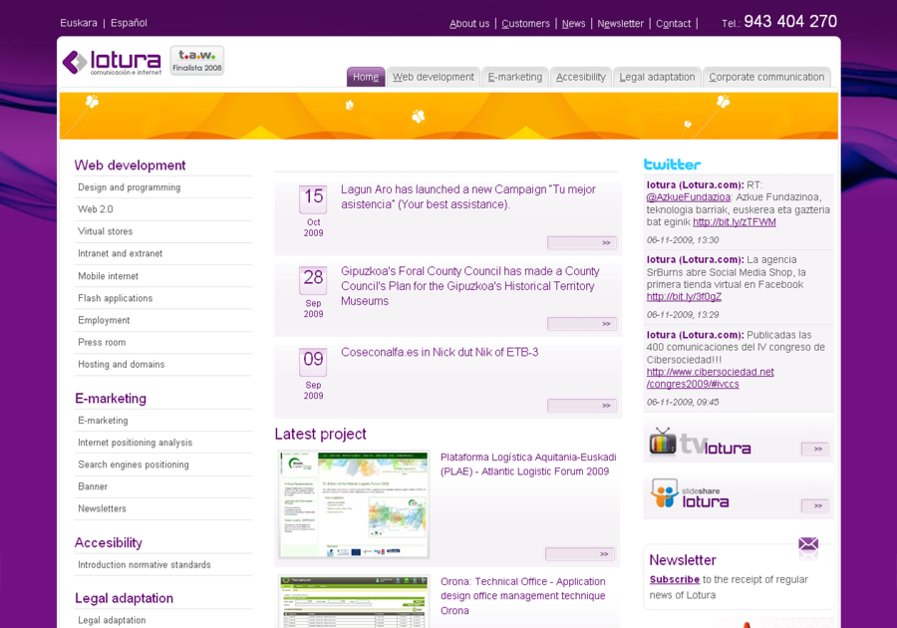Viewport: 897px width, 628px height.
Task: Open the About us menu link
Action: [469, 23]
